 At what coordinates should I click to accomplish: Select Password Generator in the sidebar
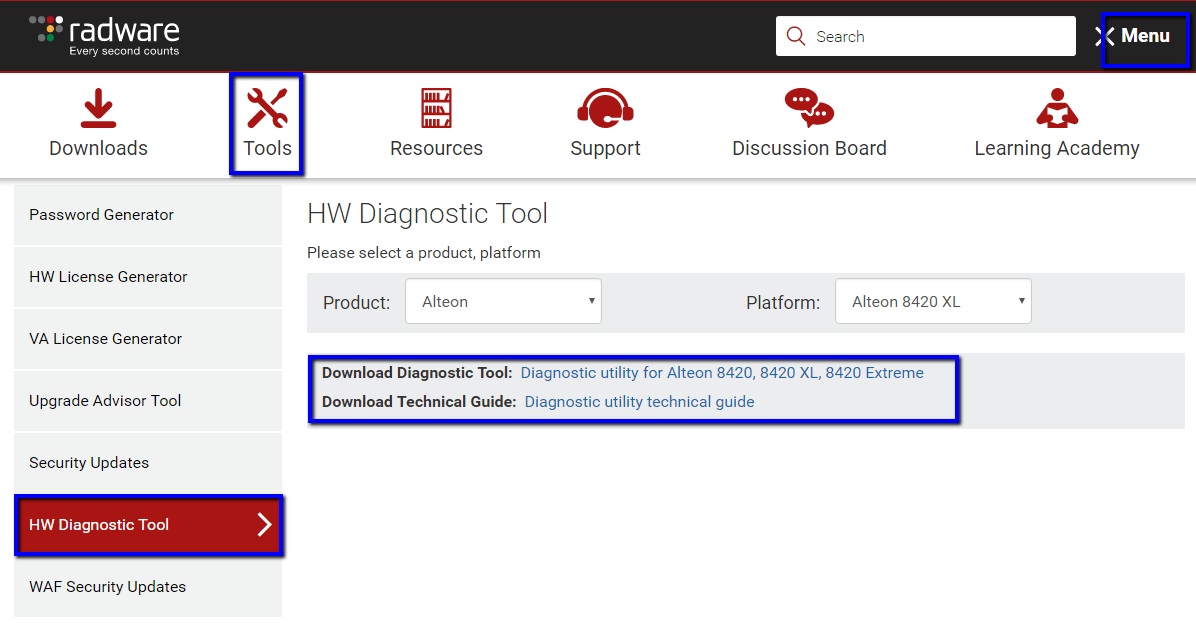point(100,214)
